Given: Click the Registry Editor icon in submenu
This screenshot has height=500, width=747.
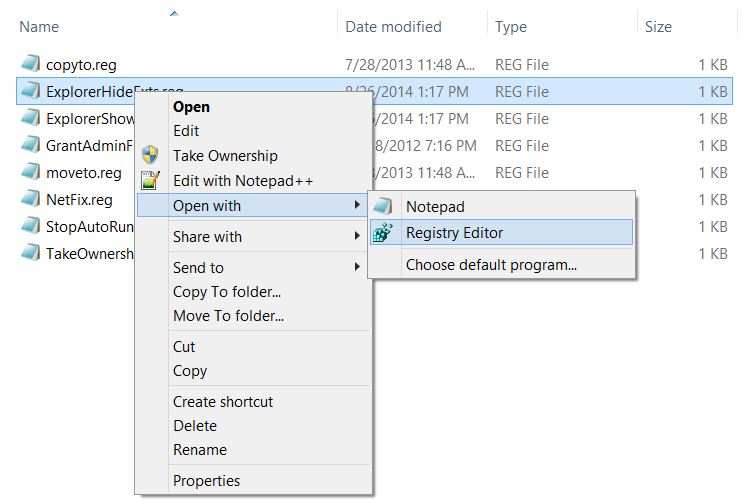Looking at the screenshot, I should pos(382,233).
